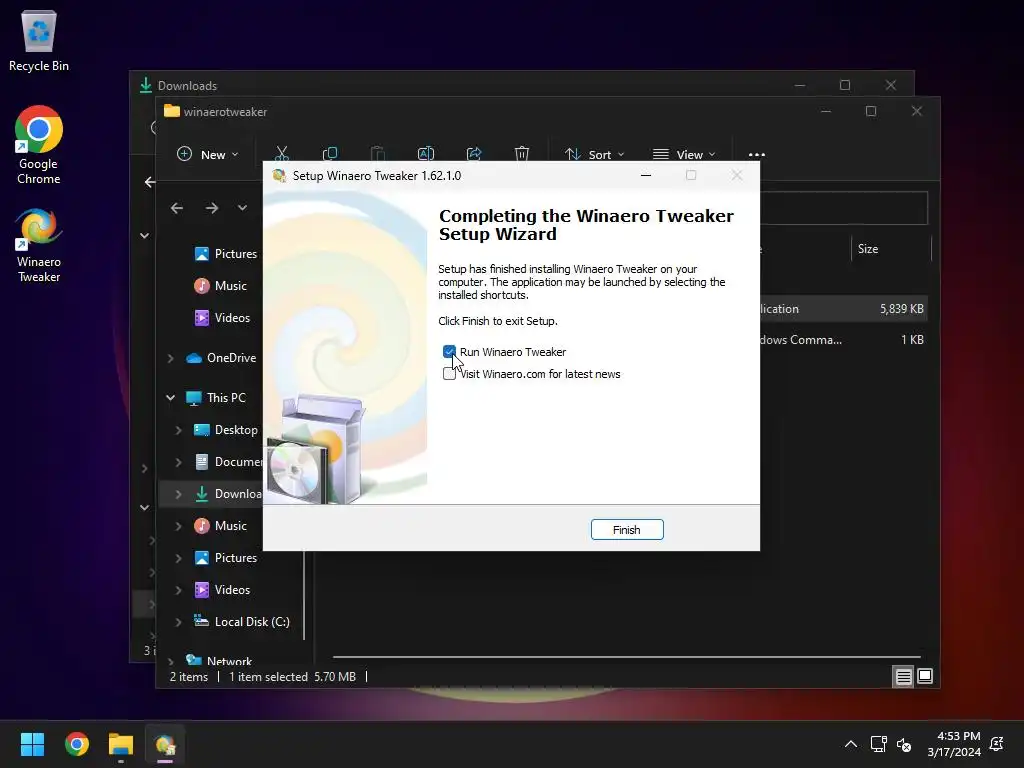Click the network icon in system tray
Viewport: 1024px width, 768px height.
tap(878, 744)
